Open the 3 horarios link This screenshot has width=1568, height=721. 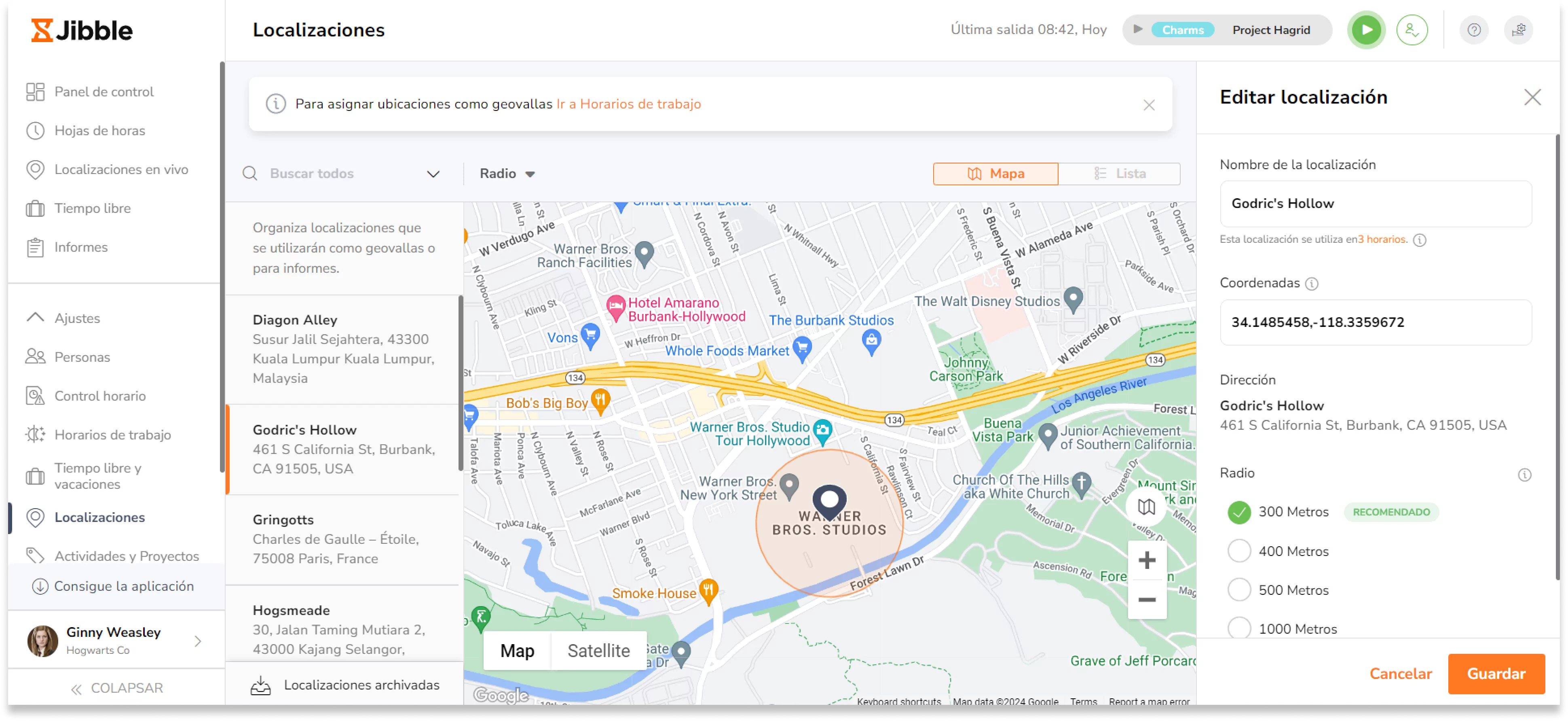click(1382, 239)
